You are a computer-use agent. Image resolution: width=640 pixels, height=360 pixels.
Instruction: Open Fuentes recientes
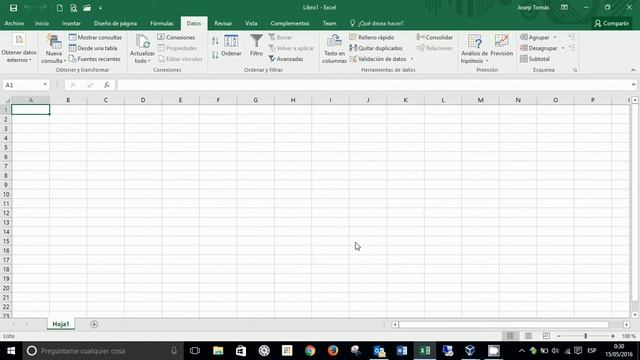[x=94, y=59]
